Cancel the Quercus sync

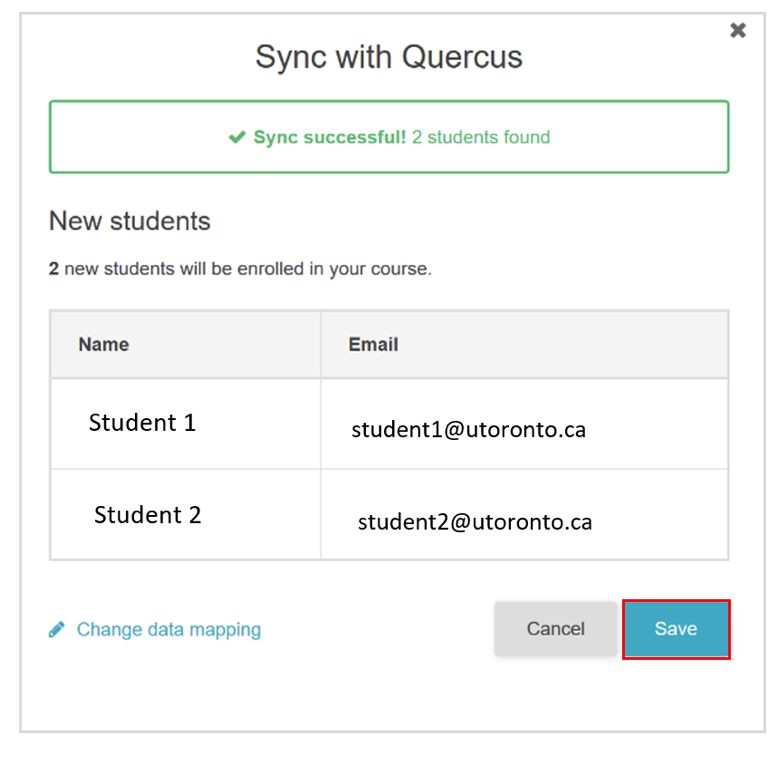pyautogui.click(x=555, y=629)
